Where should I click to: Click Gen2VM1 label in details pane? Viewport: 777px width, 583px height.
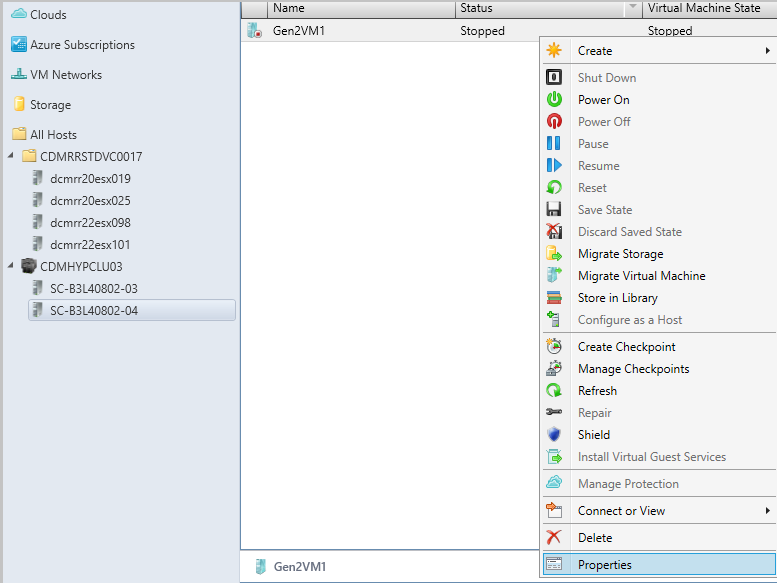pyautogui.click(x=300, y=567)
